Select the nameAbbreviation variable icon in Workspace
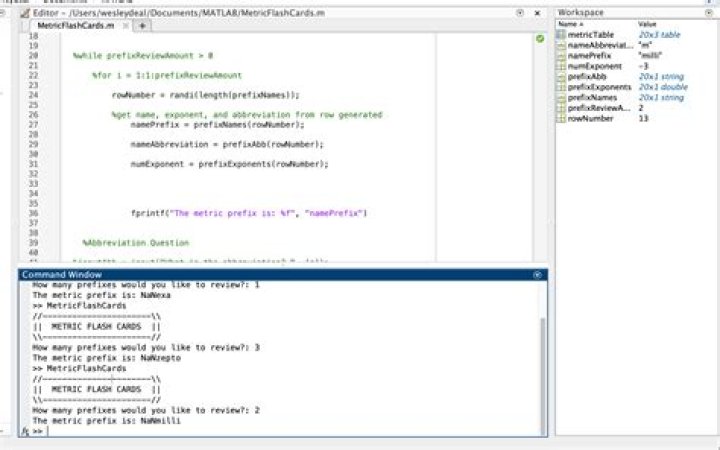This screenshot has height=450, width=720. 561,45
